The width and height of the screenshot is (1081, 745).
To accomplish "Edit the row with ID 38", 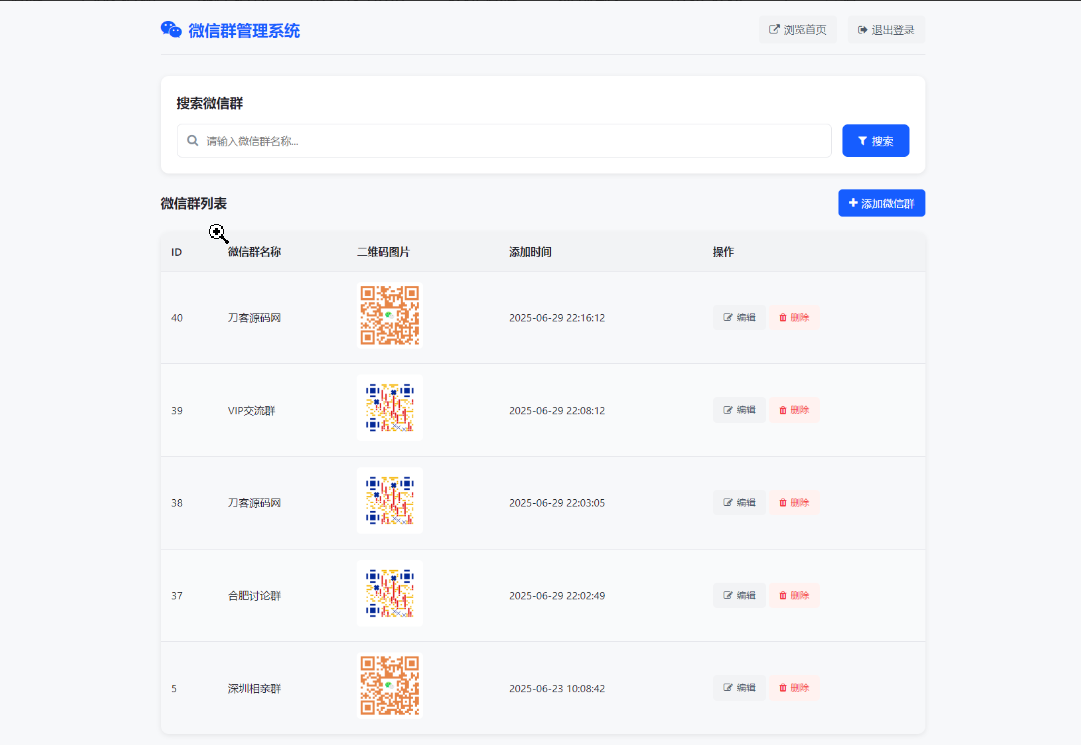I will 739,502.
